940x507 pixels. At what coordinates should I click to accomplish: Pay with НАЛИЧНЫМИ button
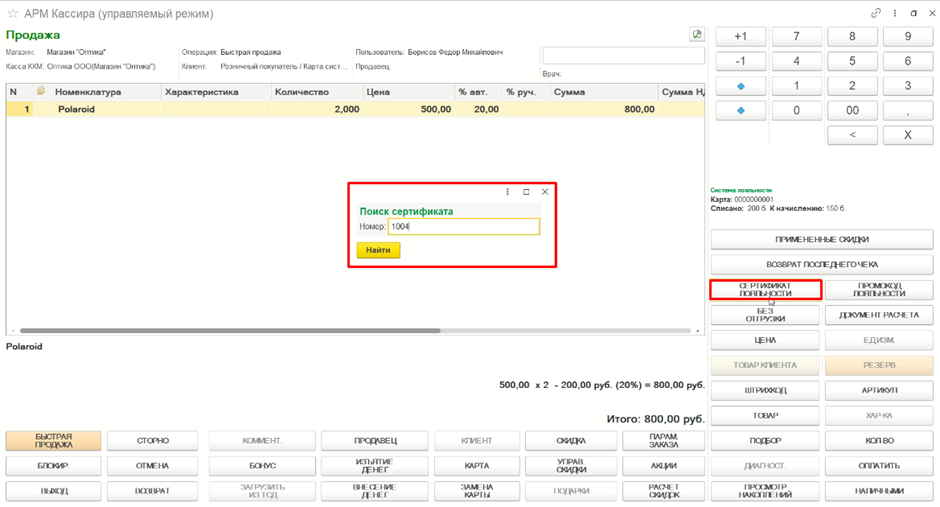click(879, 491)
